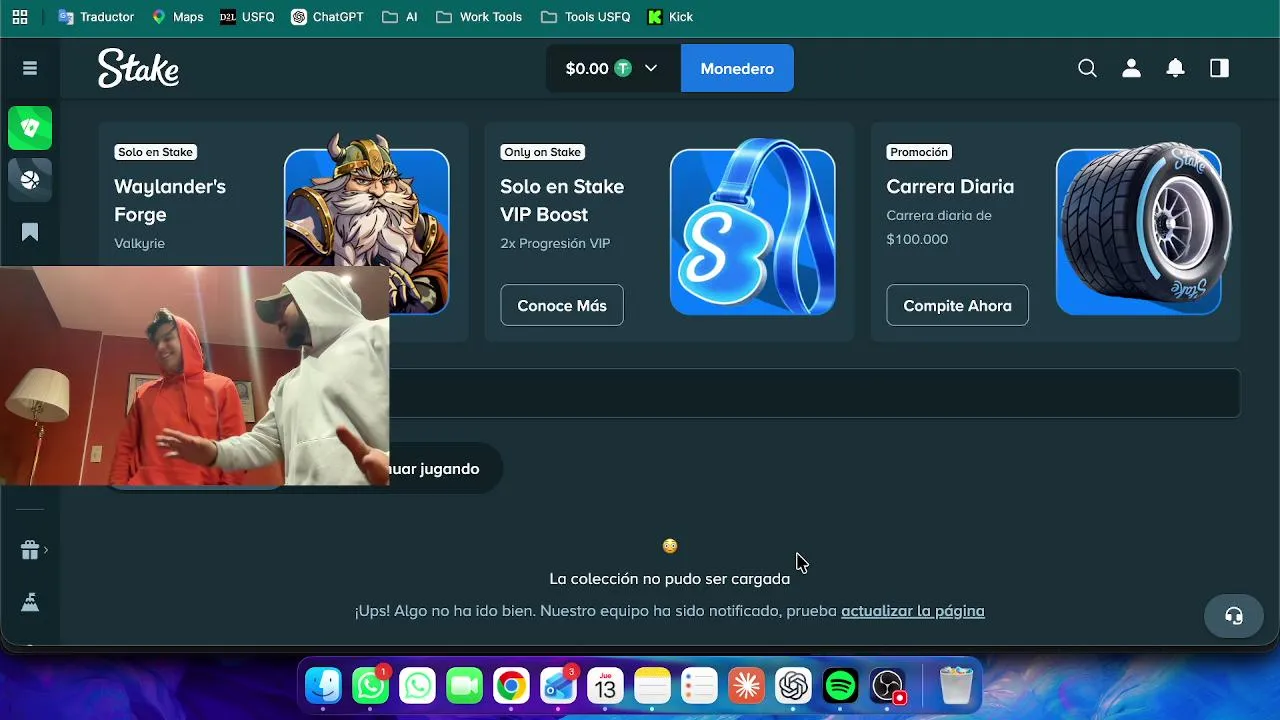
Task: Click the Carrera Diaria title
Action: (x=950, y=187)
